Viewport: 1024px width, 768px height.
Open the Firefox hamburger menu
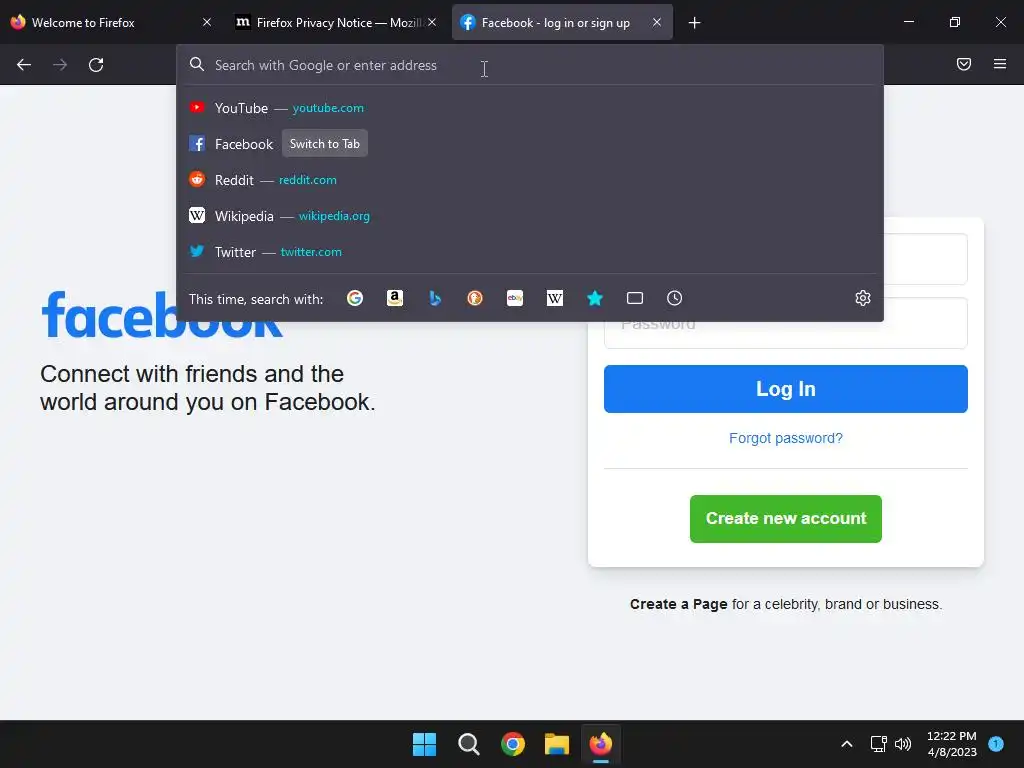1000,64
